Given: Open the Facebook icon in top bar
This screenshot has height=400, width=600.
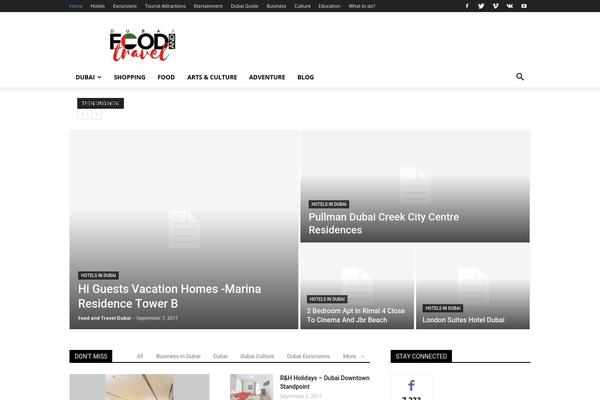Looking at the screenshot, I should pyautogui.click(x=467, y=6).
